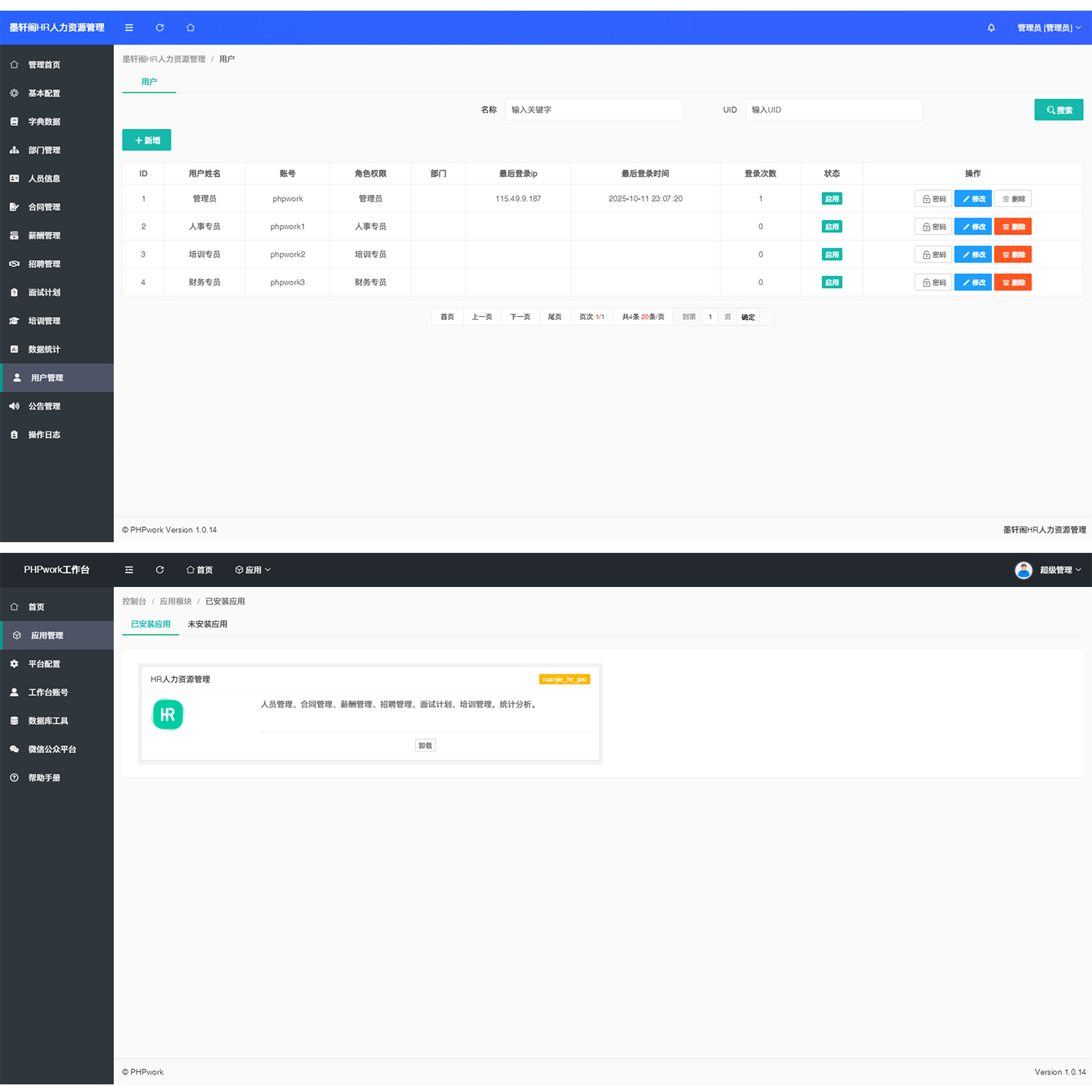Screen dimensions: 1092x1092
Task: Delete the 培训专员 user row
Action: click(1012, 255)
